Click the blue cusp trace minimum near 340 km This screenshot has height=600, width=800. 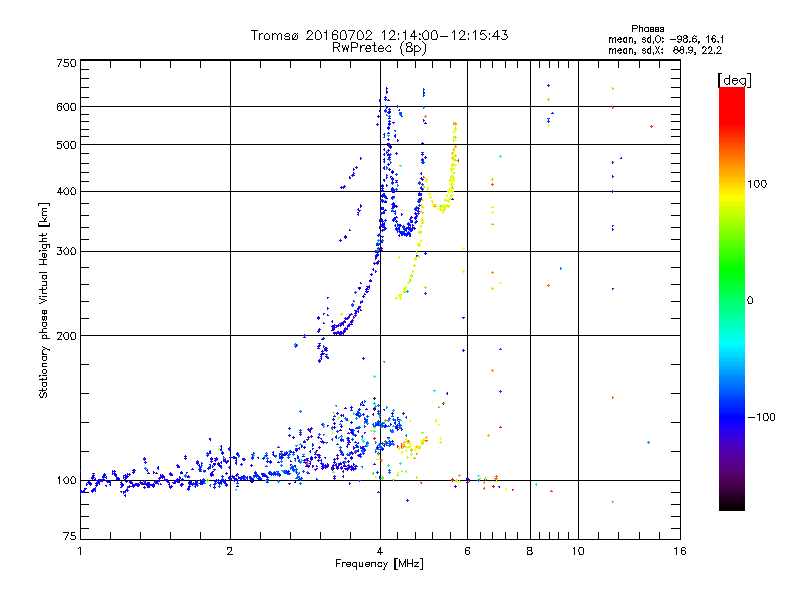pos(405,233)
